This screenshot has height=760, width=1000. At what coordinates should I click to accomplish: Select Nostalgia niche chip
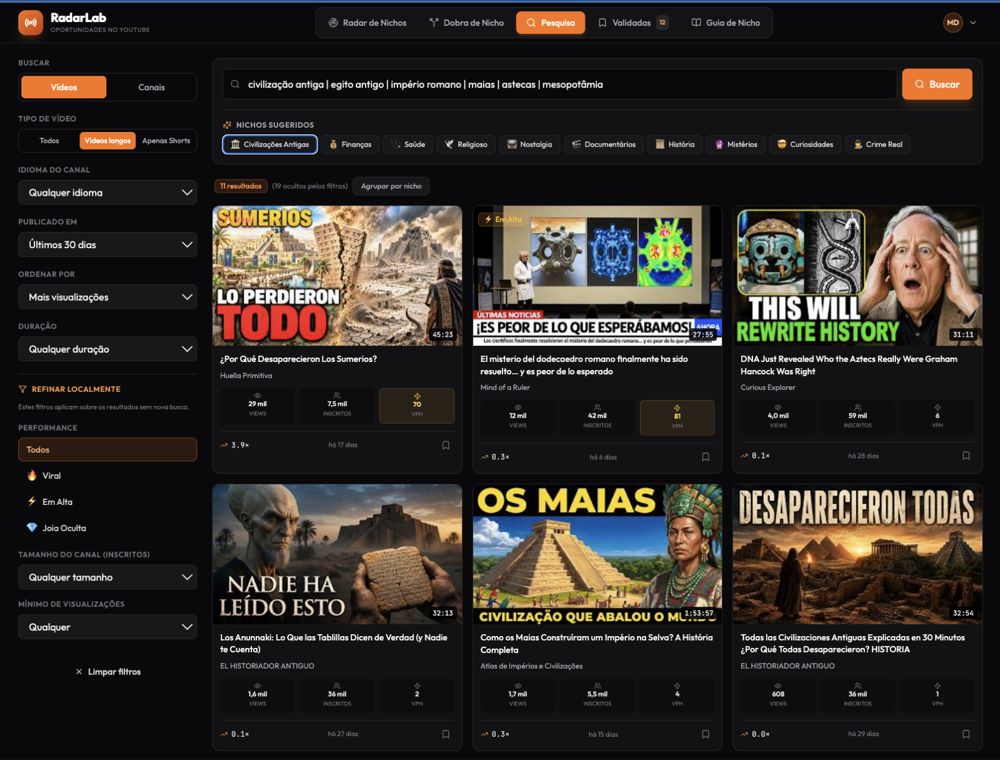[x=529, y=144]
